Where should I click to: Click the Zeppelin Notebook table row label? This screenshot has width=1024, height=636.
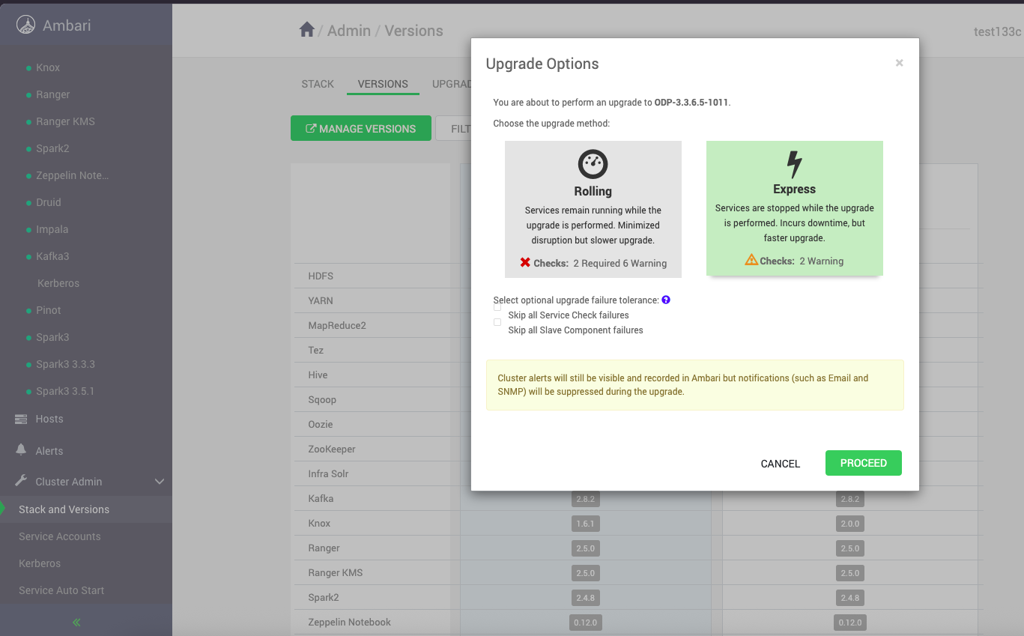(x=349, y=622)
